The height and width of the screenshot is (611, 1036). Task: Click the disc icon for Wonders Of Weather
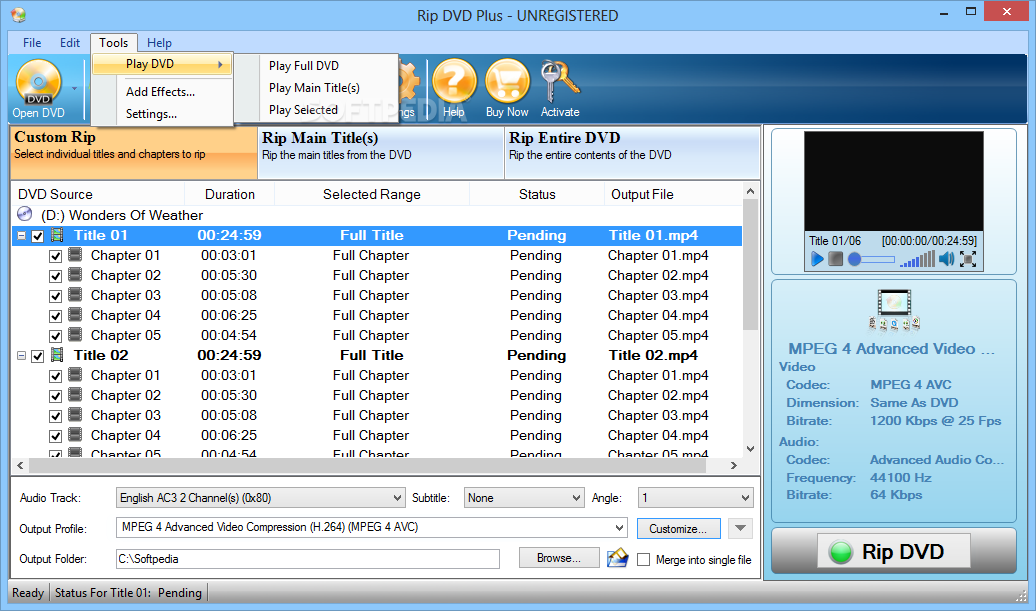pos(24,214)
